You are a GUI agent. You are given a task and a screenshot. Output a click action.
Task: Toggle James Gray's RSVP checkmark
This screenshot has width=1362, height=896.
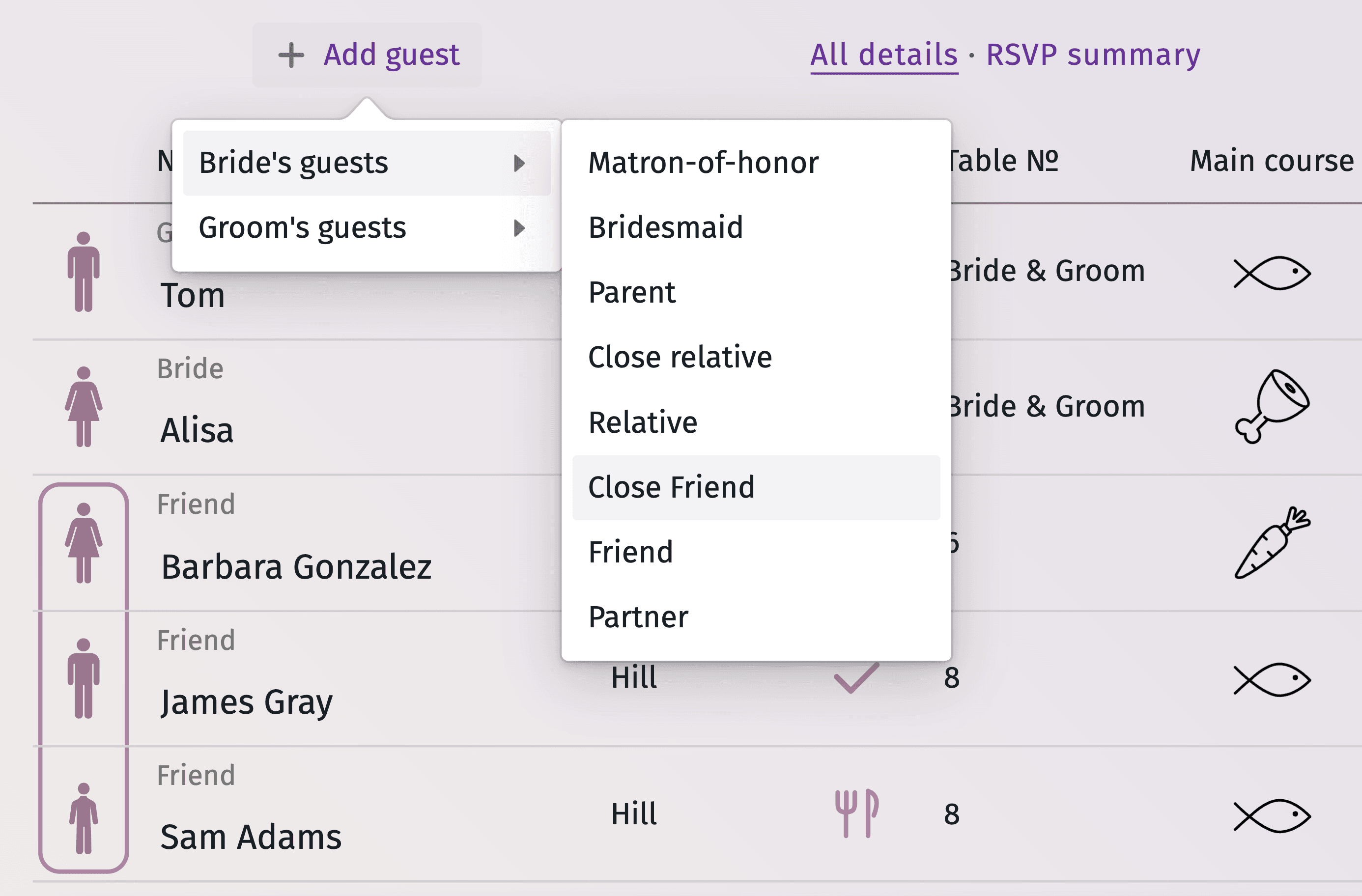857,678
